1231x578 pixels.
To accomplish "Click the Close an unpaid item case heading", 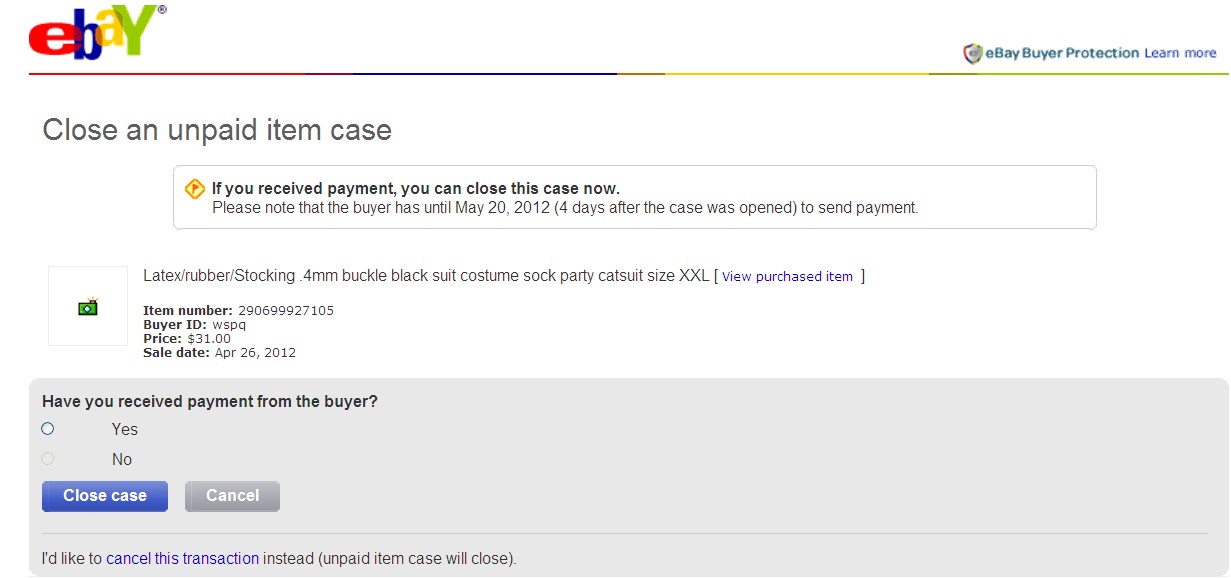I will click(x=217, y=130).
